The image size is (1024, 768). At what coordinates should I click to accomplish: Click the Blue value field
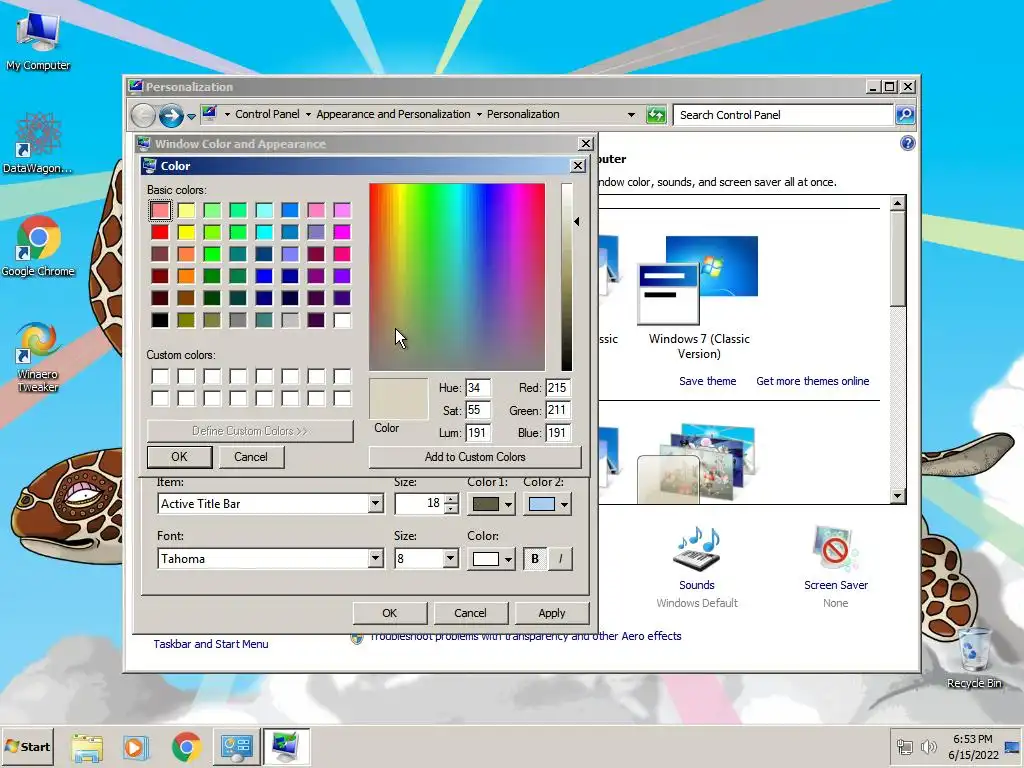tap(558, 433)
